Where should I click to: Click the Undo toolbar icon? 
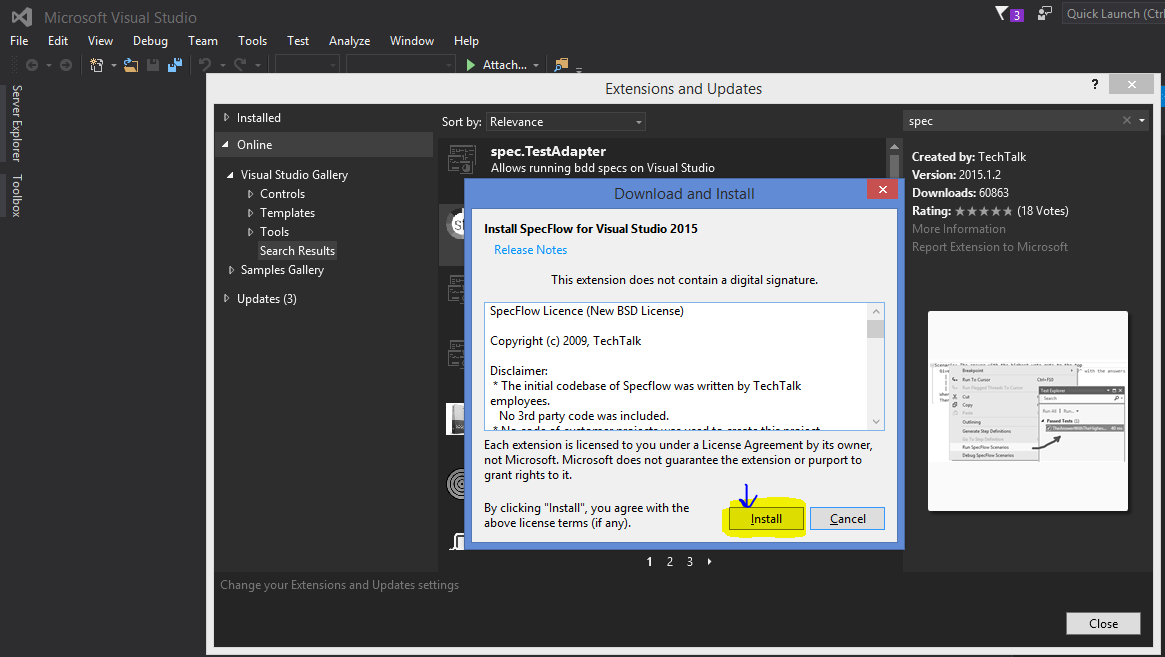click(204, 64)
